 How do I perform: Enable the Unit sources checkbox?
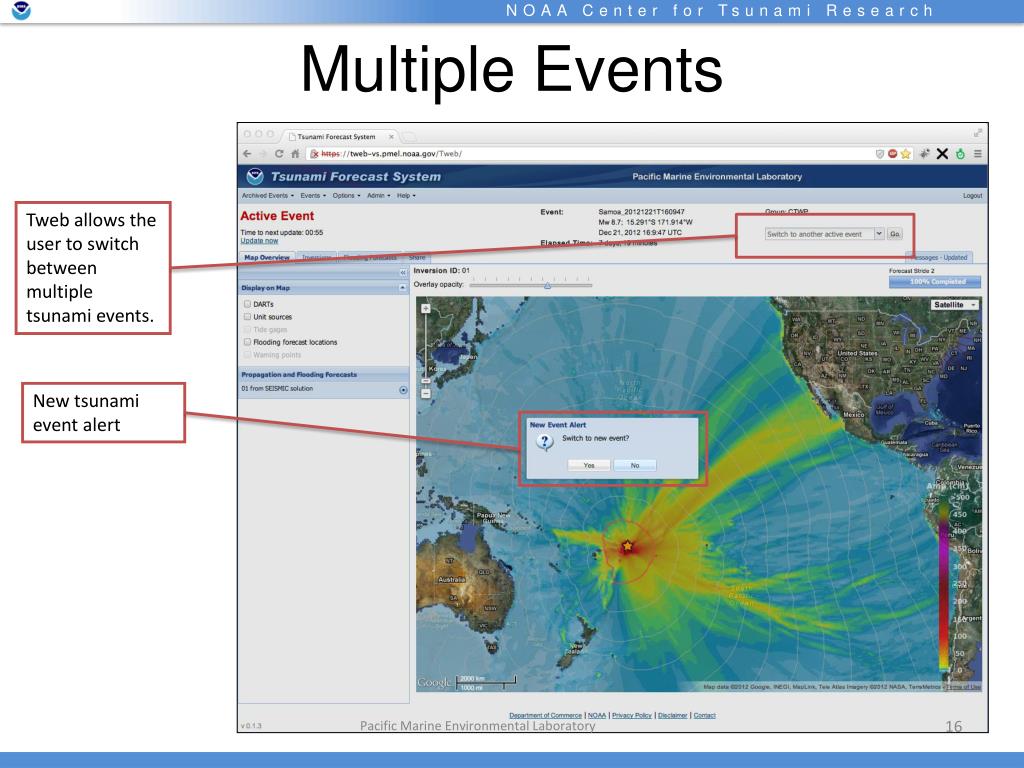(x=248, y=317)
